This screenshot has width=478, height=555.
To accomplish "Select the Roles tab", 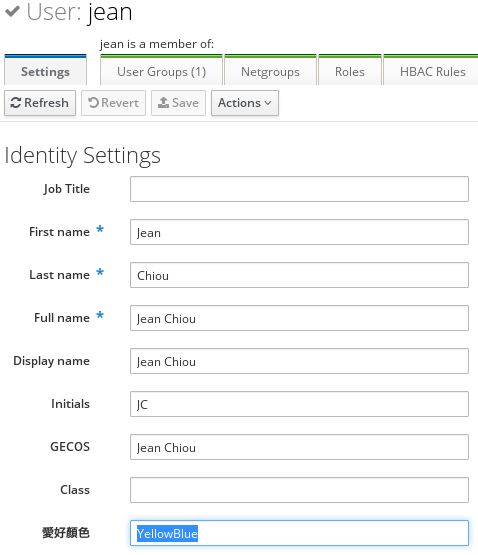I will pos(350,70).
